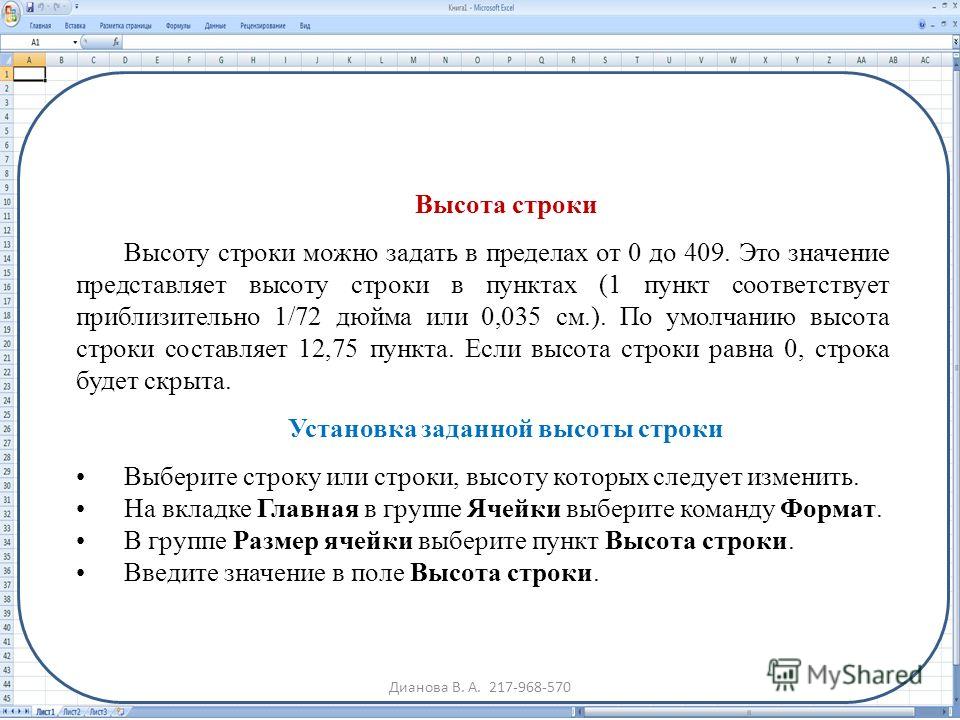Screen dimensions: 960x720
Task: Click bold word 'Ячейки' in instructions
Action: click(514, 509)
